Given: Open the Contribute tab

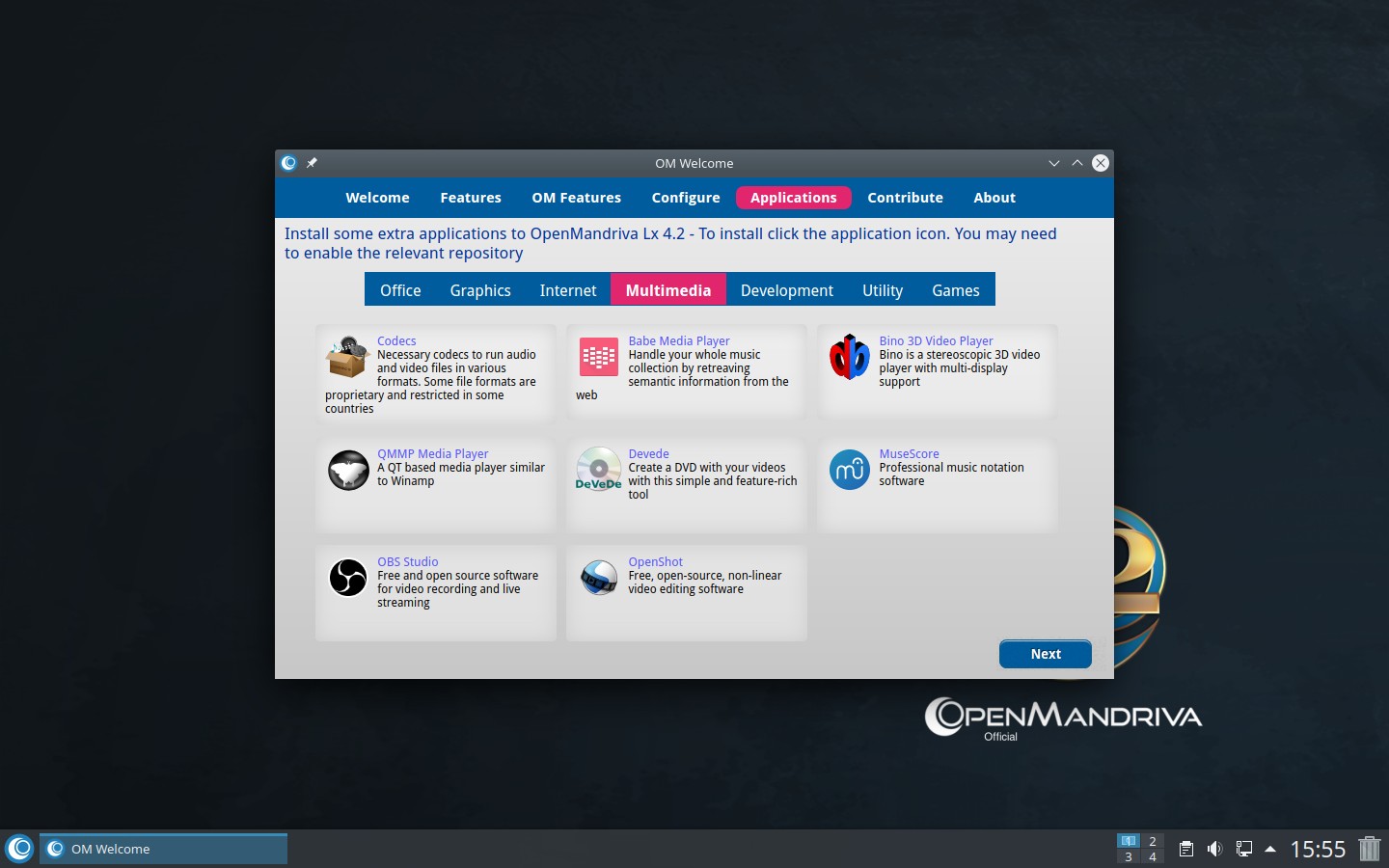Looking at the screenshot, I should 905,198.
